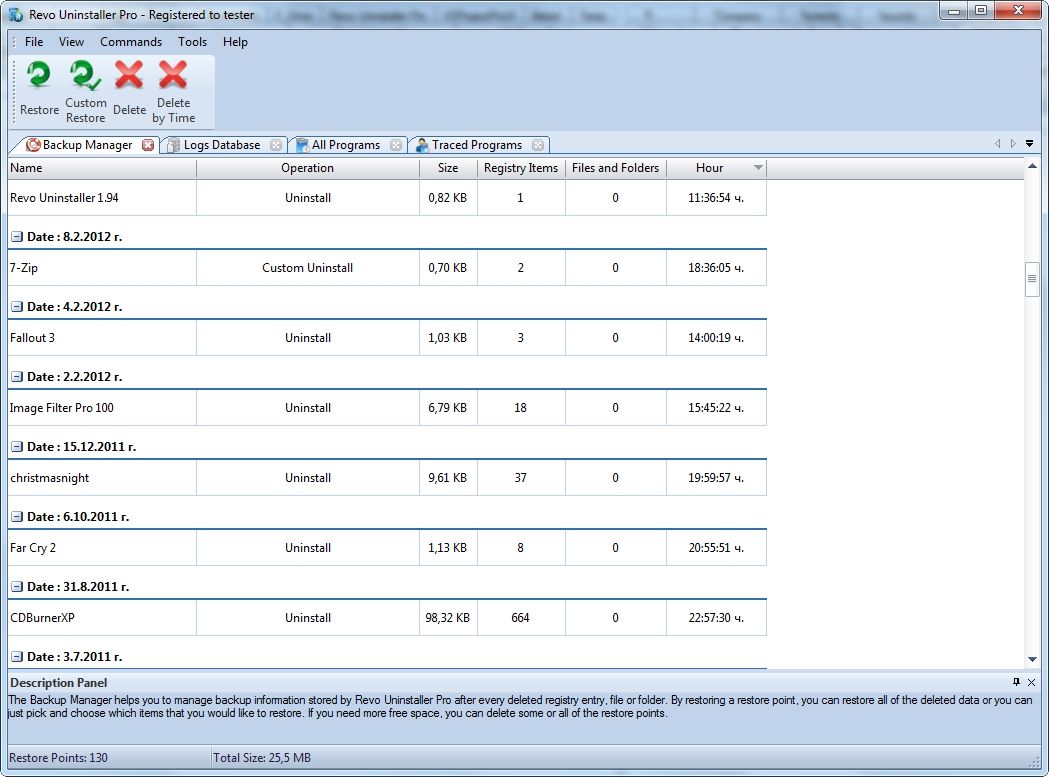Close the Description Panel
The width and height of the screenshot is (1049, 777).
[x=1031, y=683]
